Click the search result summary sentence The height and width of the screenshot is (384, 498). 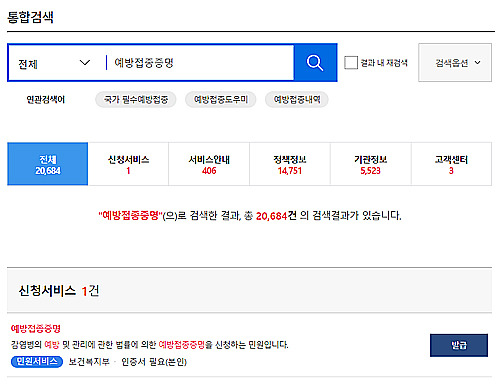tap(250, 216)
